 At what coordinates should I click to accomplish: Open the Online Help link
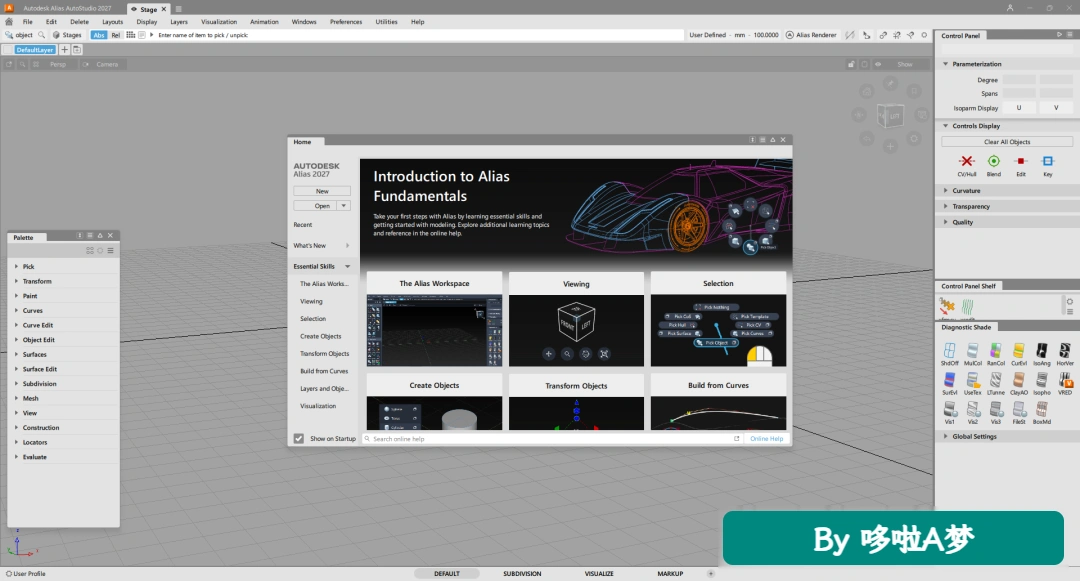coord(767,439)
